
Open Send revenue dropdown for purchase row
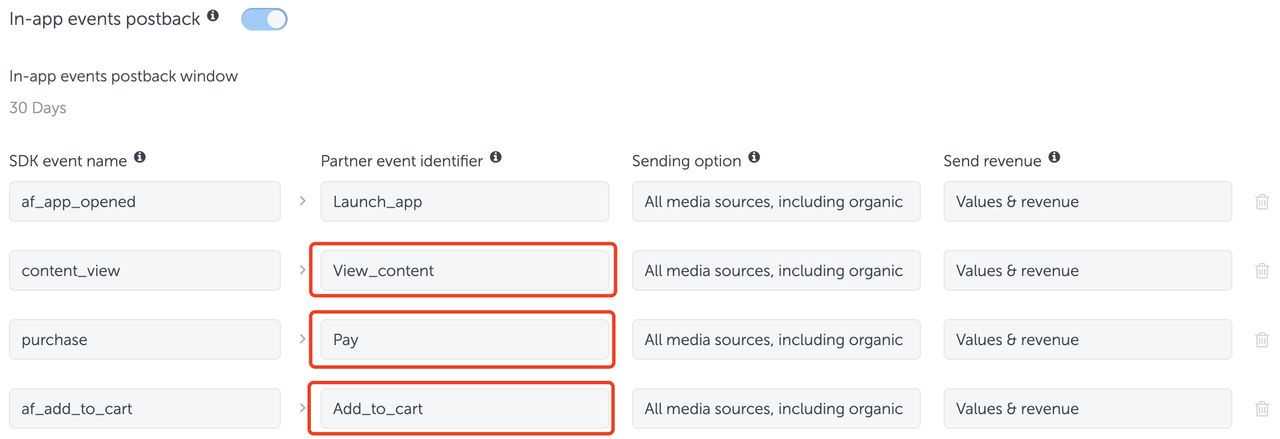pos(1088,339)
